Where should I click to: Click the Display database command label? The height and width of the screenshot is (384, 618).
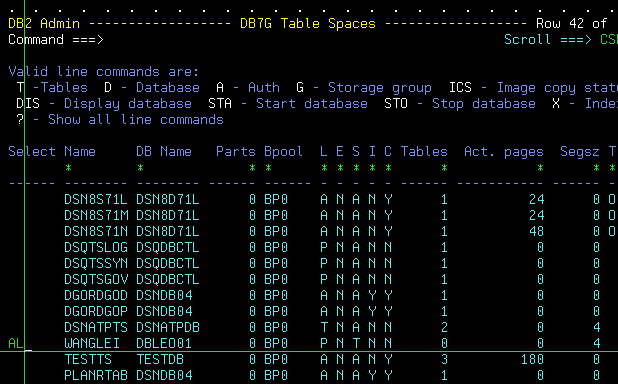[128, 104]
